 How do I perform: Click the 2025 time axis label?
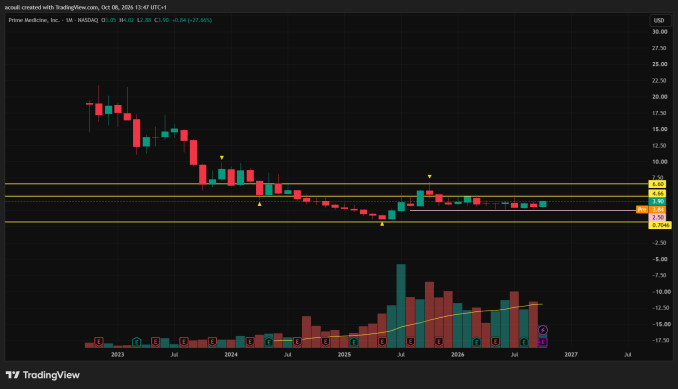point(344,354)
